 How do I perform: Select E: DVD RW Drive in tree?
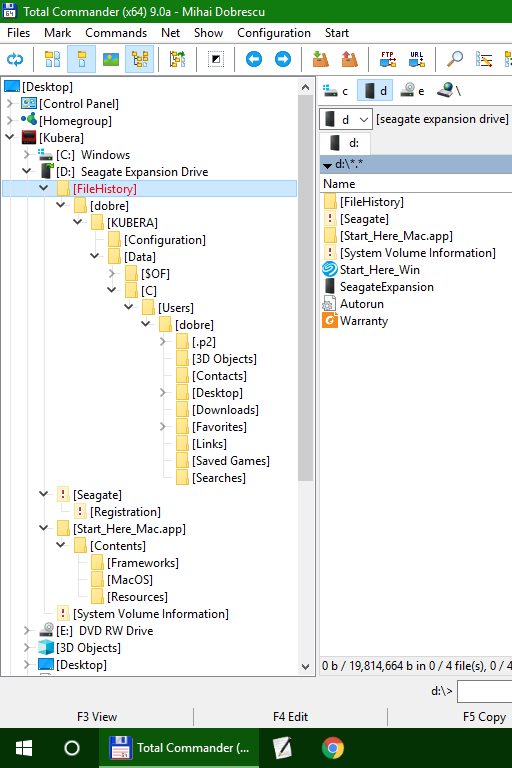click(104, 631)
